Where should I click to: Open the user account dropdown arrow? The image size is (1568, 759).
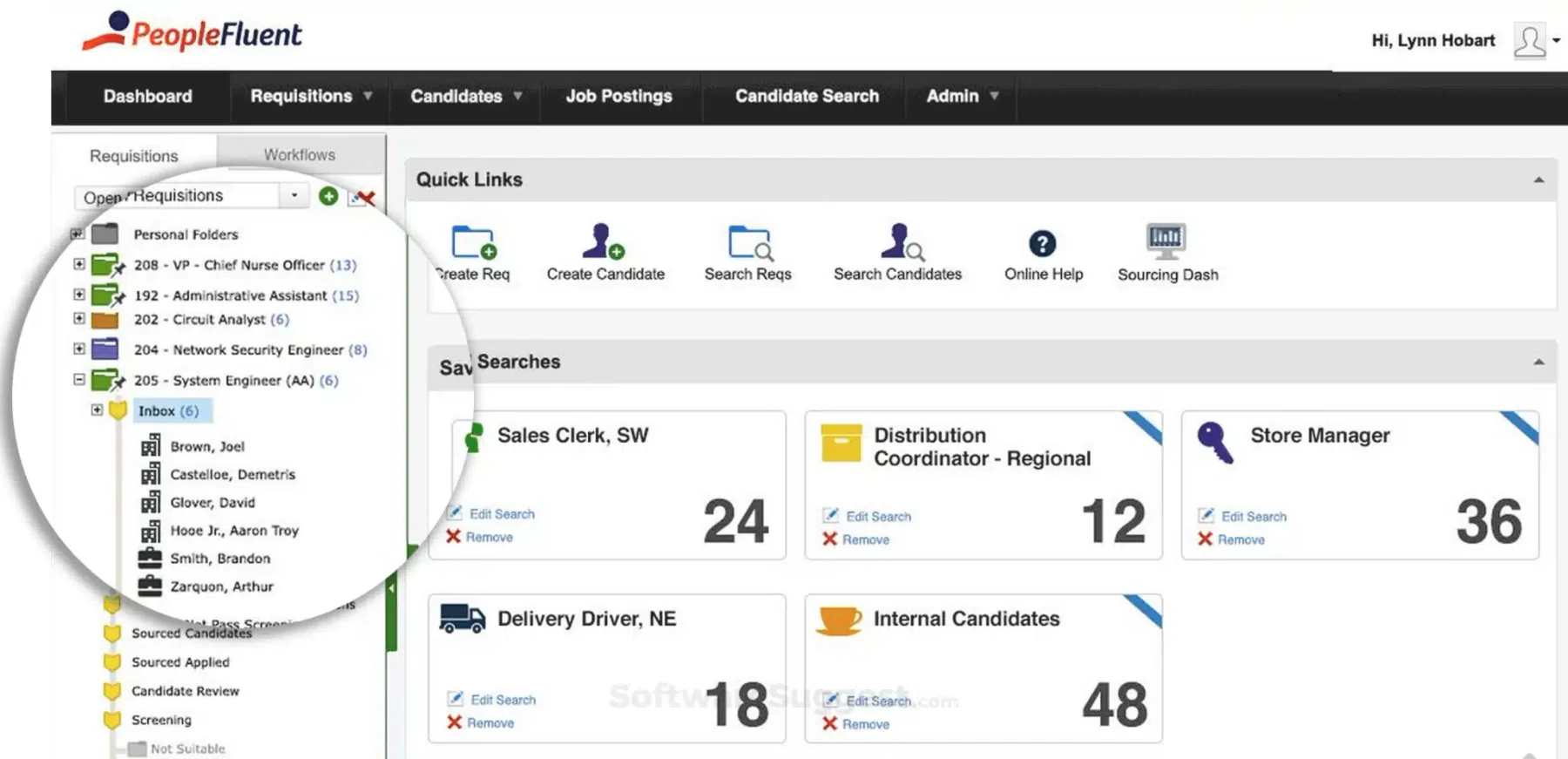pos(1556,40)
